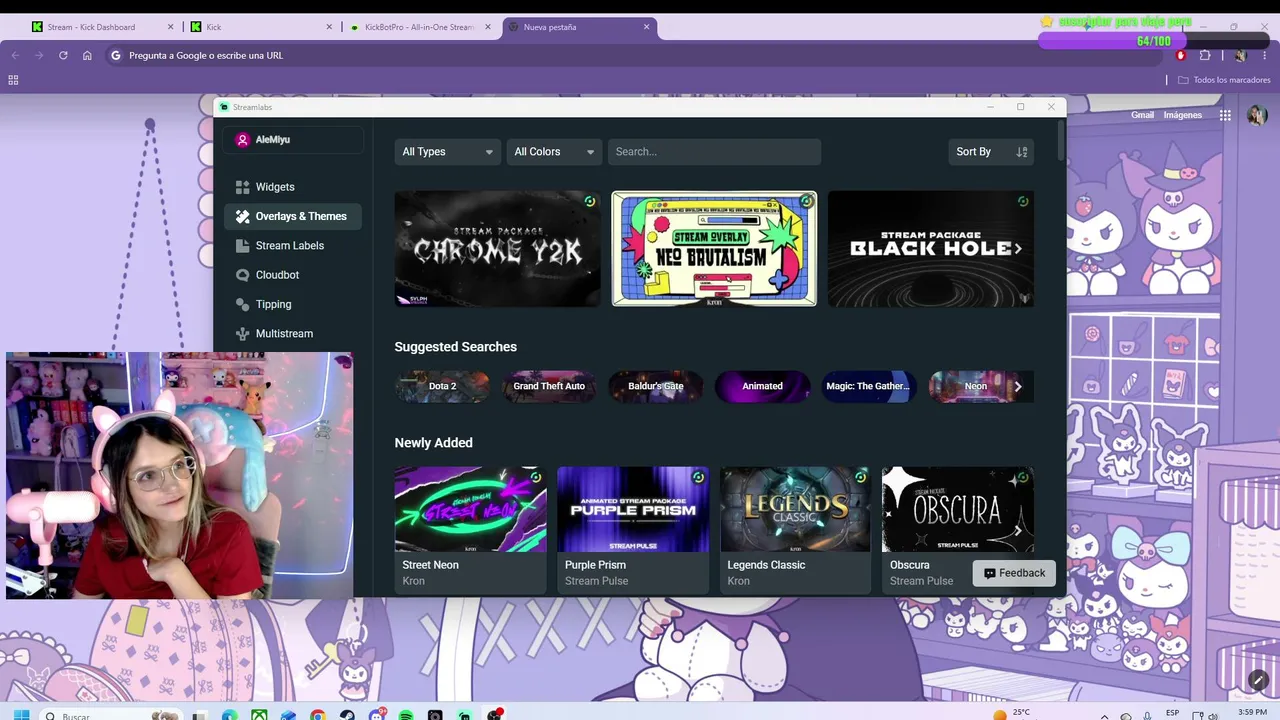Open the All Colors dropdown

pyautogui.click(x=554, y=152)
